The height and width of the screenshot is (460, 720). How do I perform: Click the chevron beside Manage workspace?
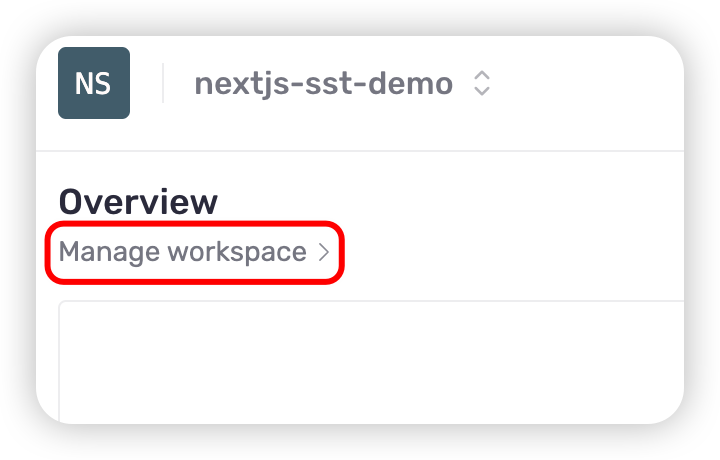[x=323, y=253]
